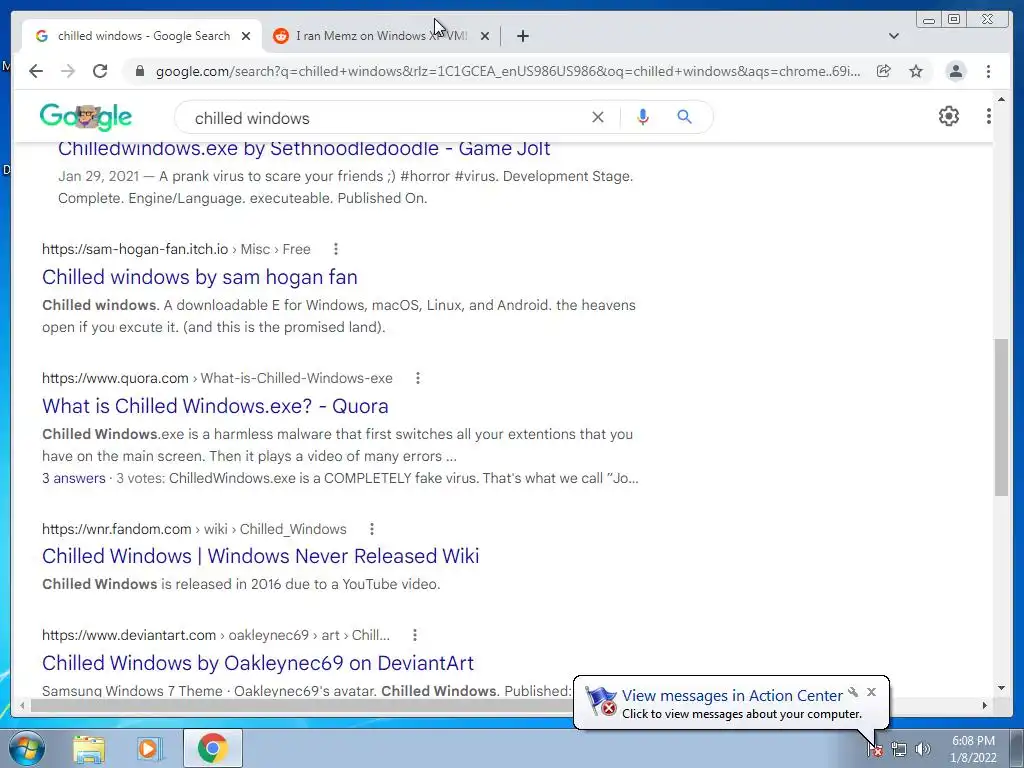Close the chilled windows Google Search tab
The height and width of the screenshot is (768, 1024).
pyautogui.click(x=246, y=36)
